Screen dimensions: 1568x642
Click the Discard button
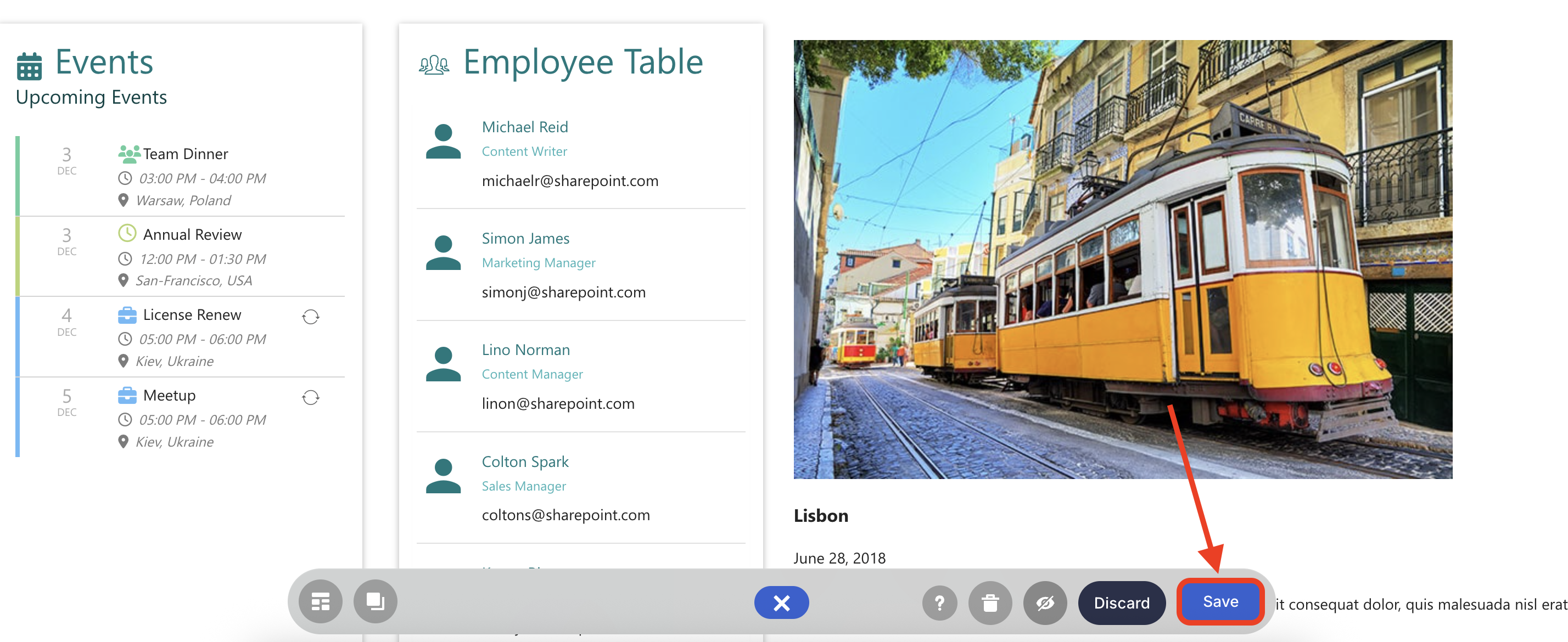pyautogui.click(x=1121, y=602)
